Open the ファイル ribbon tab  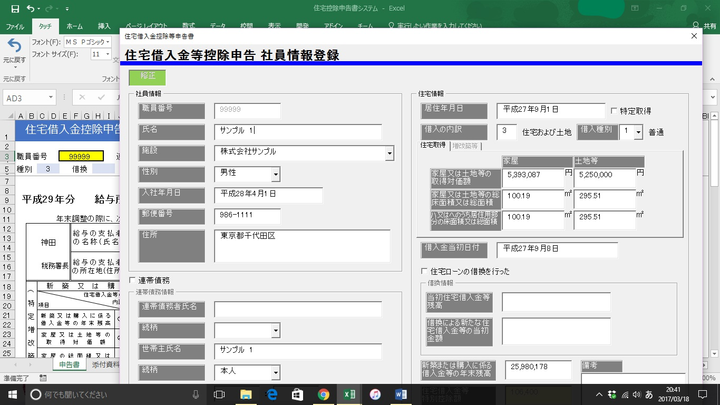pos(15,26)
